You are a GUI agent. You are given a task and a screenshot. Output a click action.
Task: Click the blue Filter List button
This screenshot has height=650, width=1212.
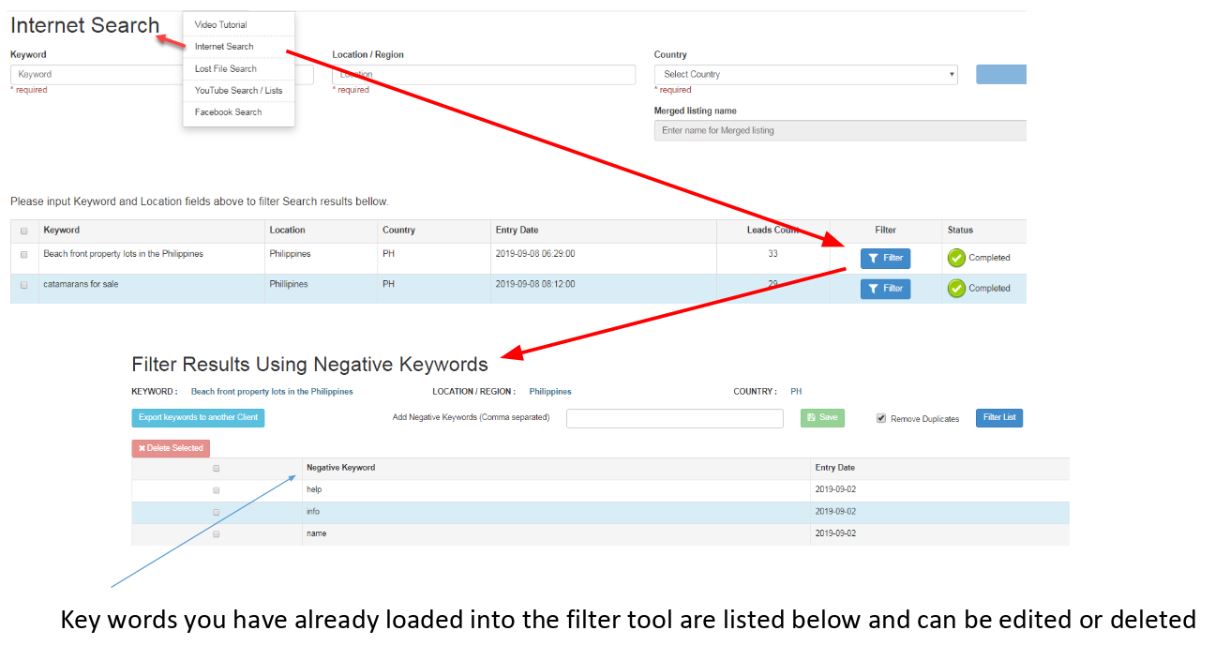(998, 418)
